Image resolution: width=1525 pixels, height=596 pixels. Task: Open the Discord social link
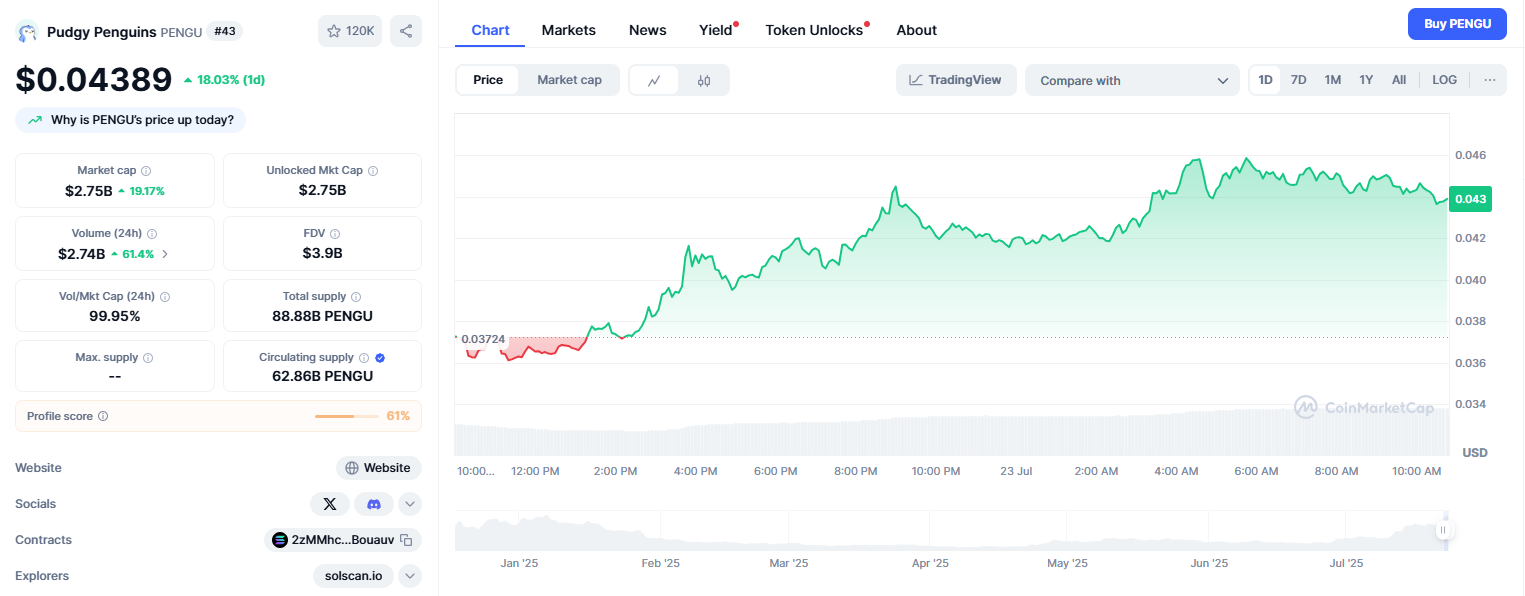[x=374, y=504]
